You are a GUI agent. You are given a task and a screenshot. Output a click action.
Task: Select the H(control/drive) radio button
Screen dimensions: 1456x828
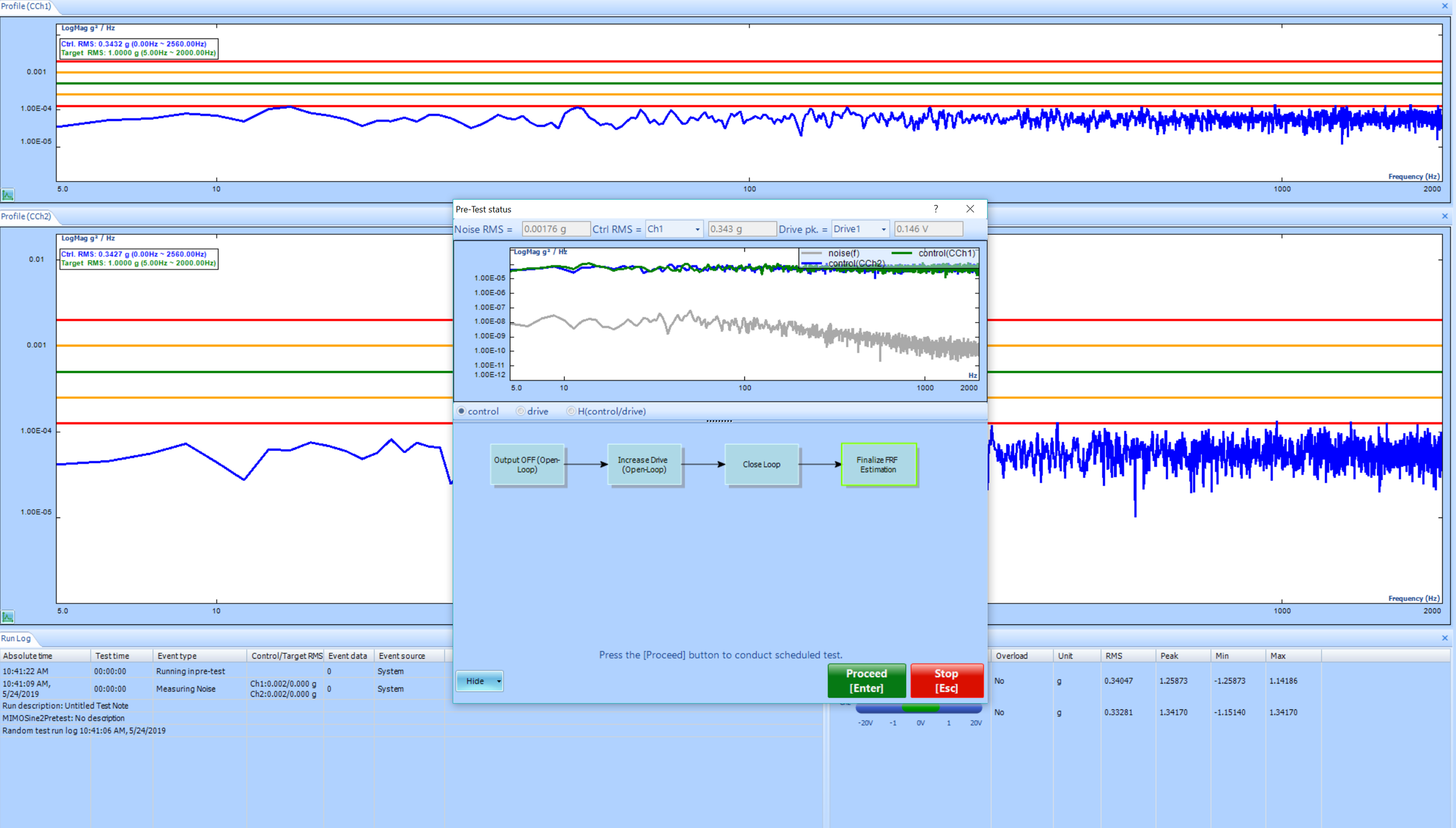point(571,411)
